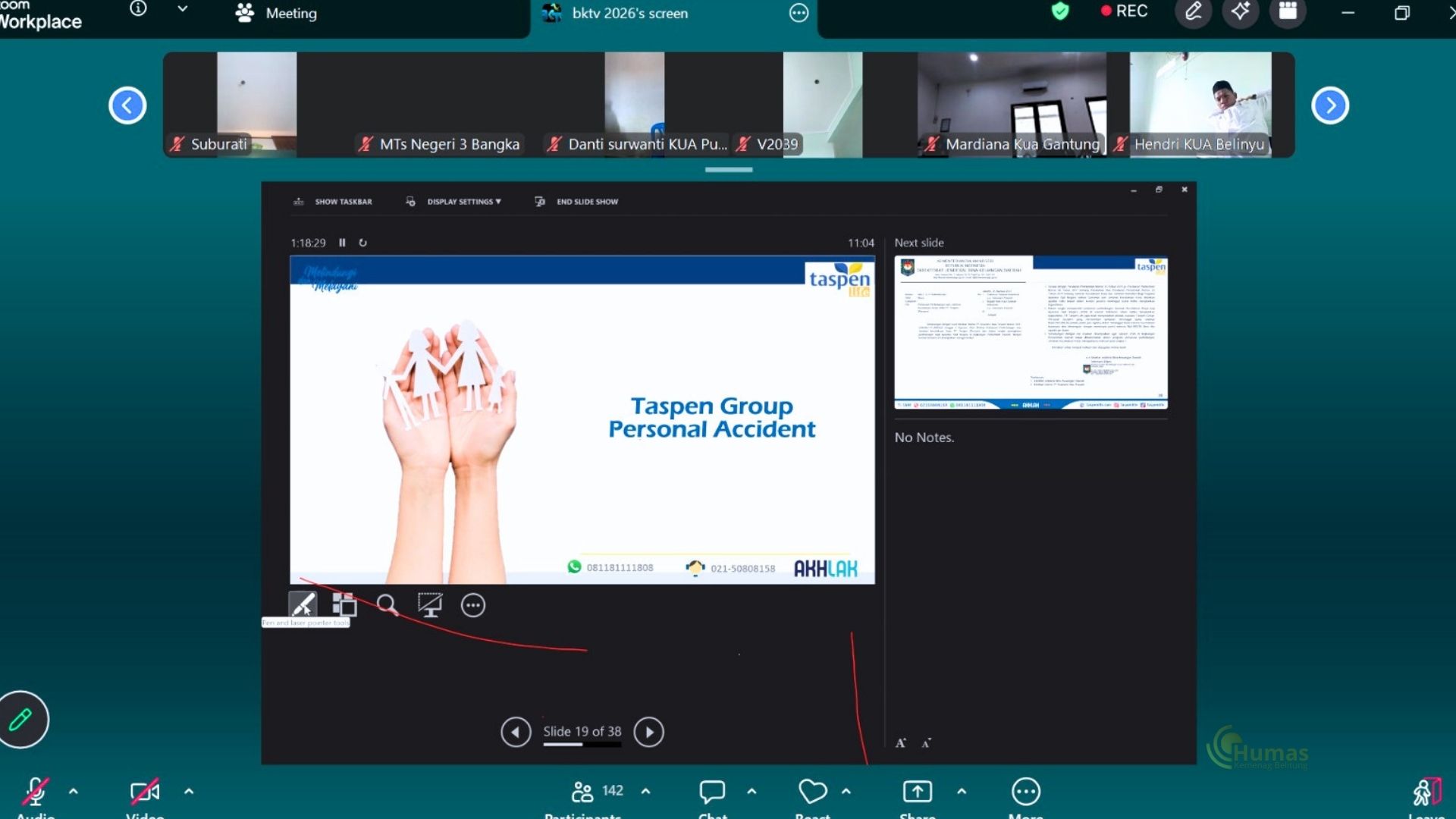
Task: Increase the notes text size
Action: (x=901, y=743)
